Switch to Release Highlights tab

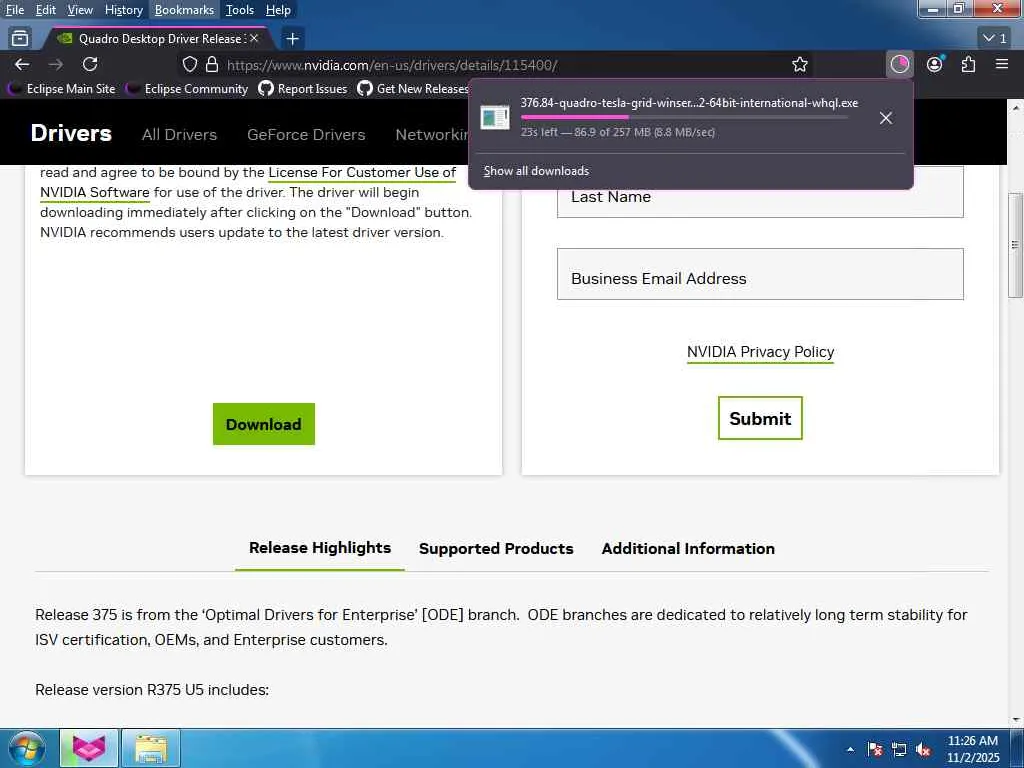[320, 548]
